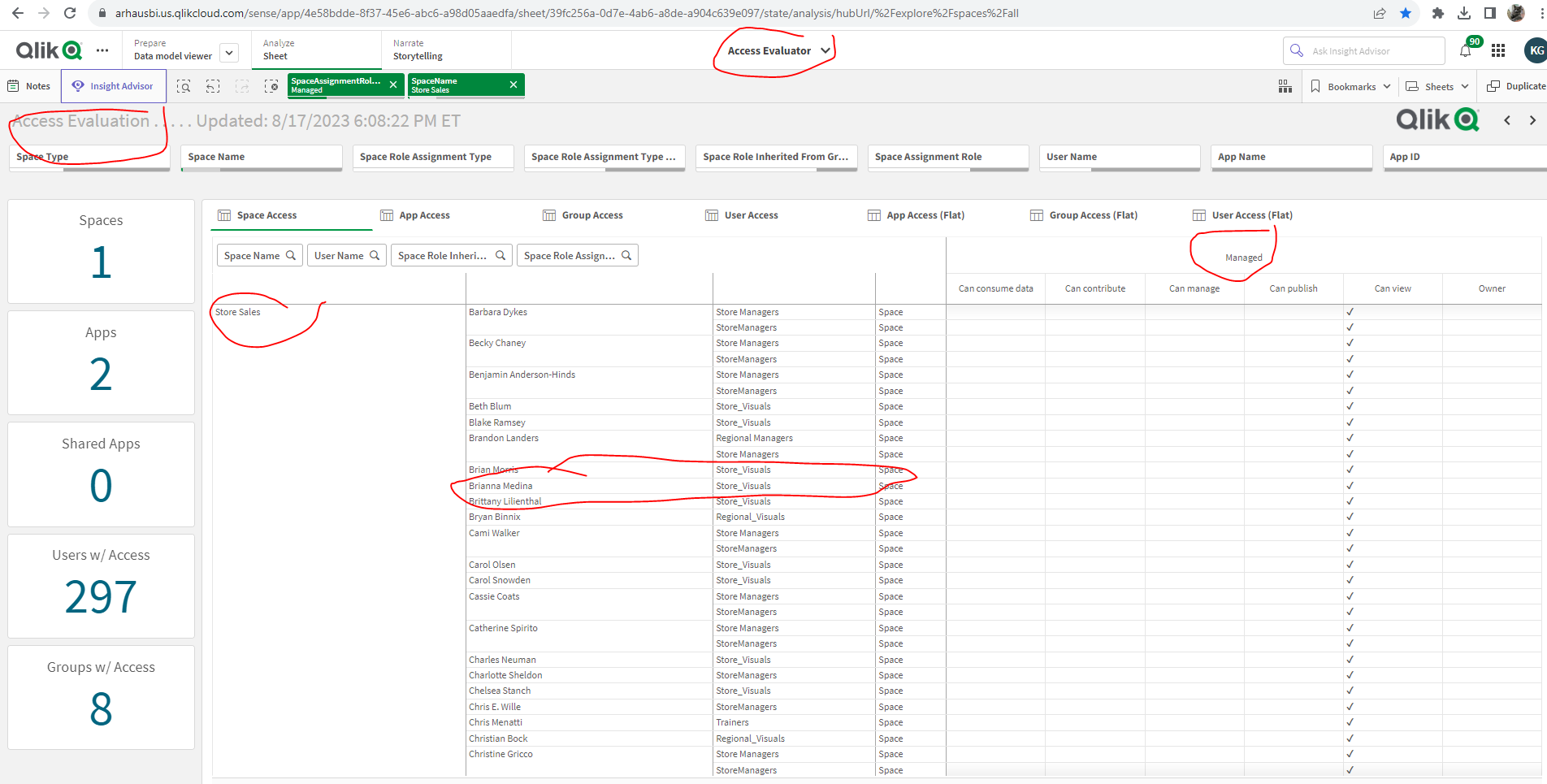Toggle Can view for Chris Menatti
The image size is (1547, 784).
tap(1350, 721)
